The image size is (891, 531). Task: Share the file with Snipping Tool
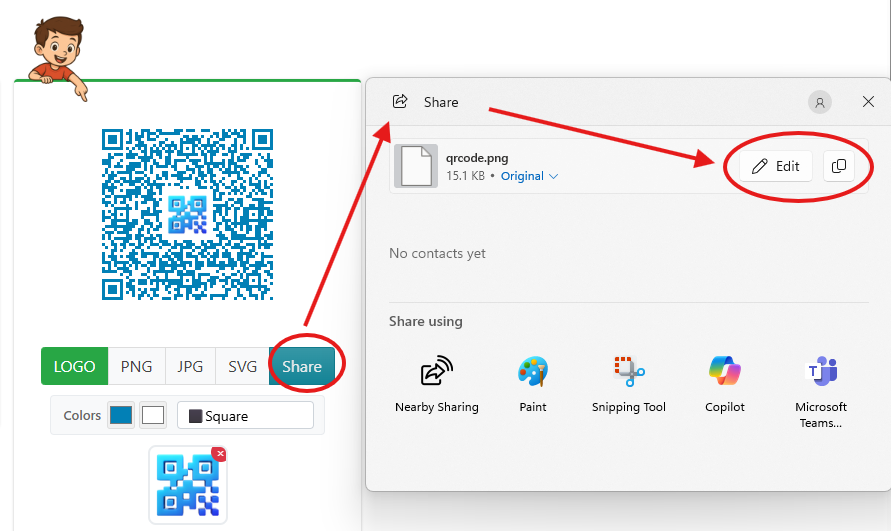click(628, 384)
